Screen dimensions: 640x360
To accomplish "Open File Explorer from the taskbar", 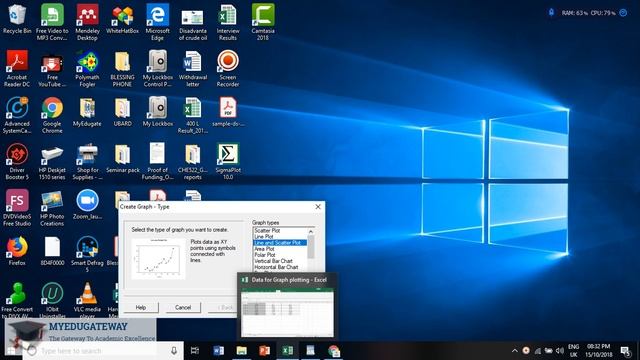I will [241, 351].
